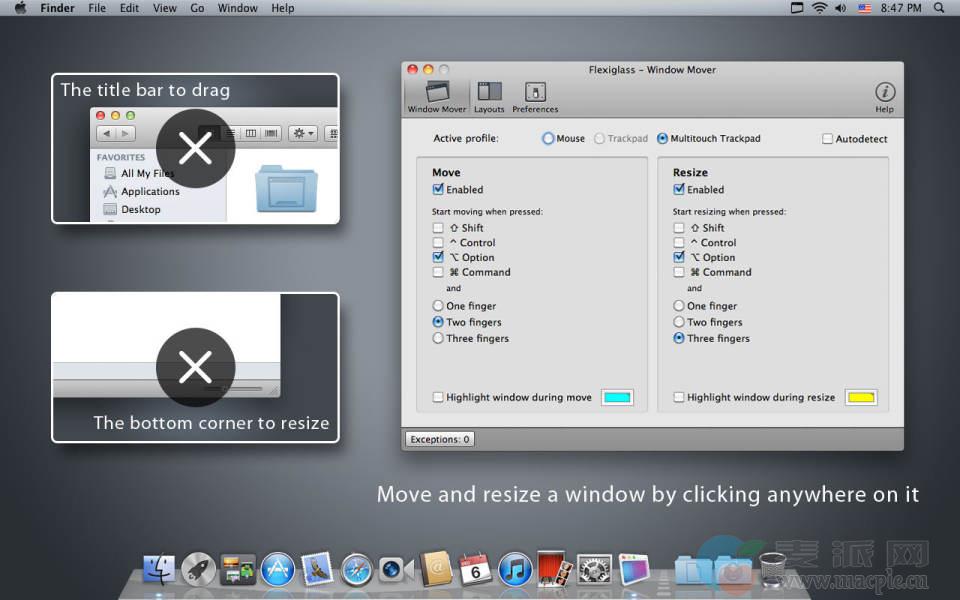
Task: Open the Preferences toolbar pane
Action: (535, 96)
